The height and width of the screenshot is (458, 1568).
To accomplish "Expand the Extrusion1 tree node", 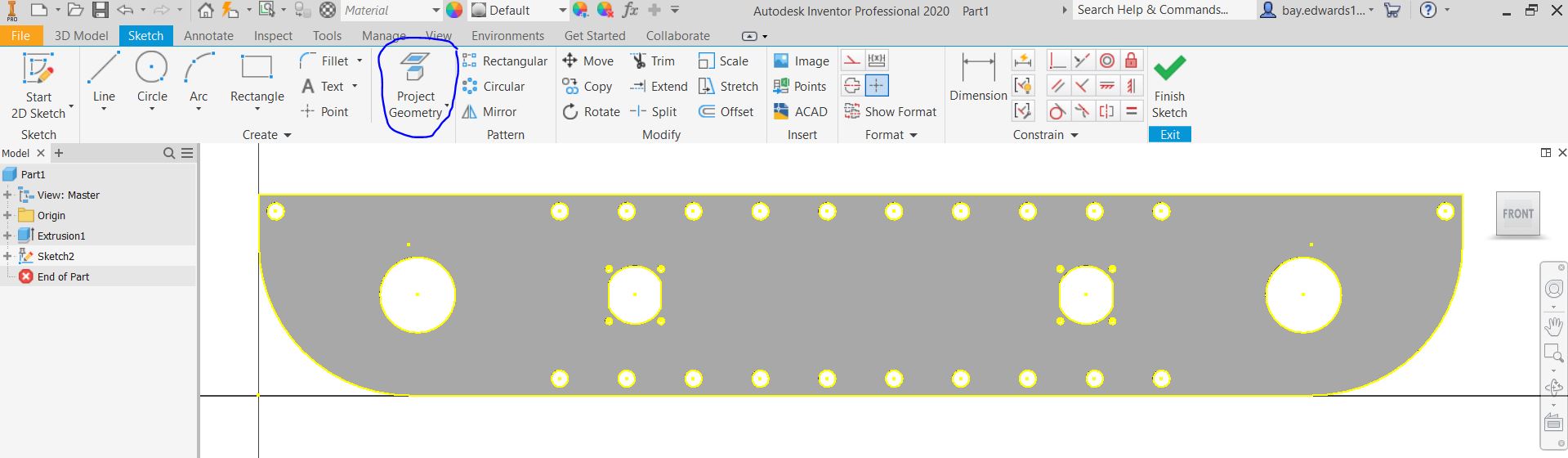I will 7,236.
